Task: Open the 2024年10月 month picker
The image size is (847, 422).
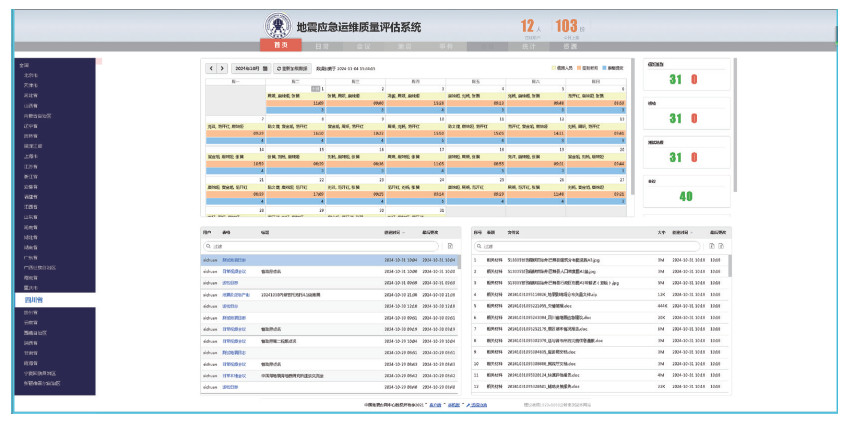Action: [x=250, y=69]
